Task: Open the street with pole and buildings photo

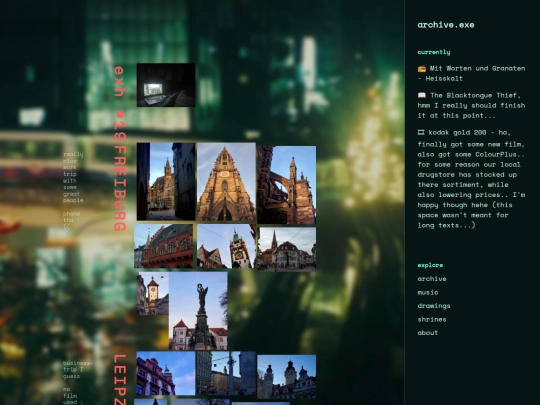Action: (x=226, y=373)
